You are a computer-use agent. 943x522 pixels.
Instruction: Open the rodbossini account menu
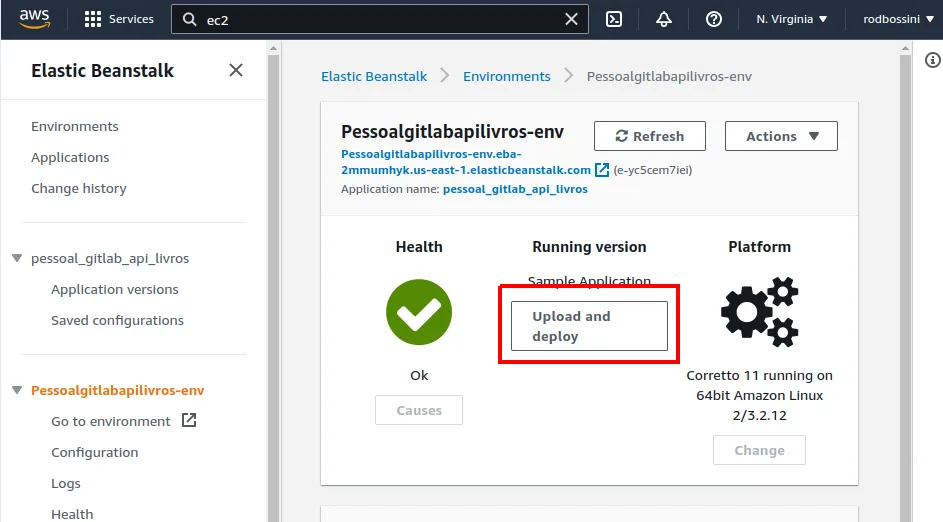pyautogui.click(x=898, y=19)
